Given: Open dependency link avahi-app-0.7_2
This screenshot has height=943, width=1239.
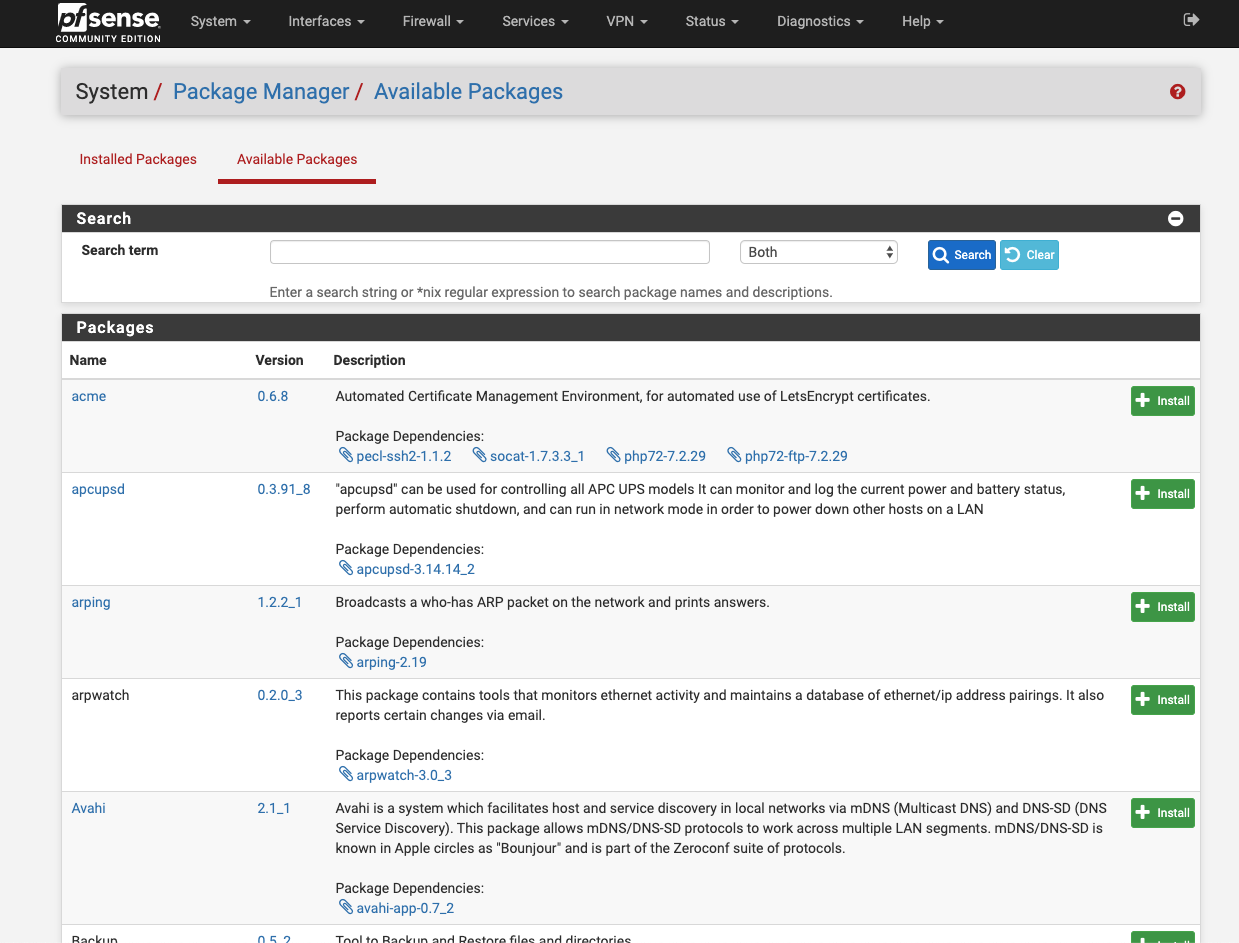Looking at the screenshot, I should pos(406,908).
